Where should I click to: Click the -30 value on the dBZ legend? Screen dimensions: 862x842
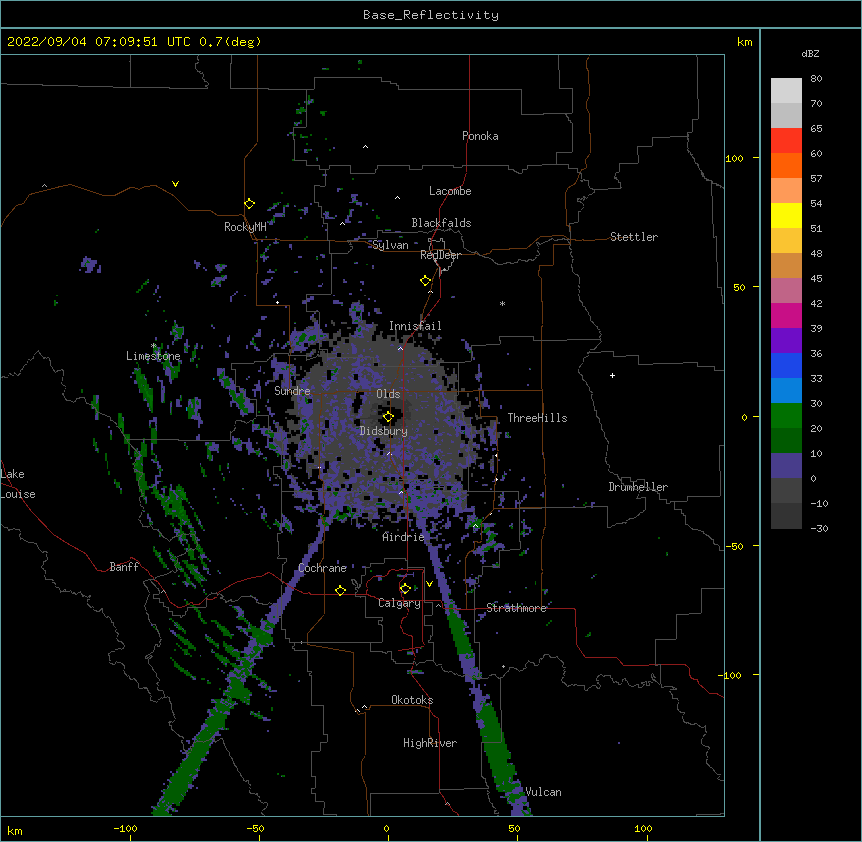click(819, 529)
